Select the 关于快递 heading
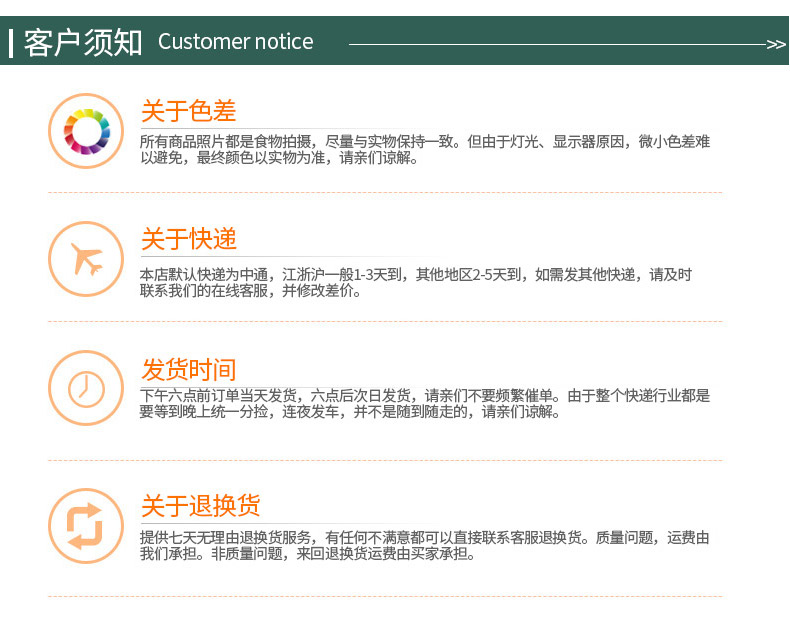Screen dimensions: 790x638 pos(189,240)
